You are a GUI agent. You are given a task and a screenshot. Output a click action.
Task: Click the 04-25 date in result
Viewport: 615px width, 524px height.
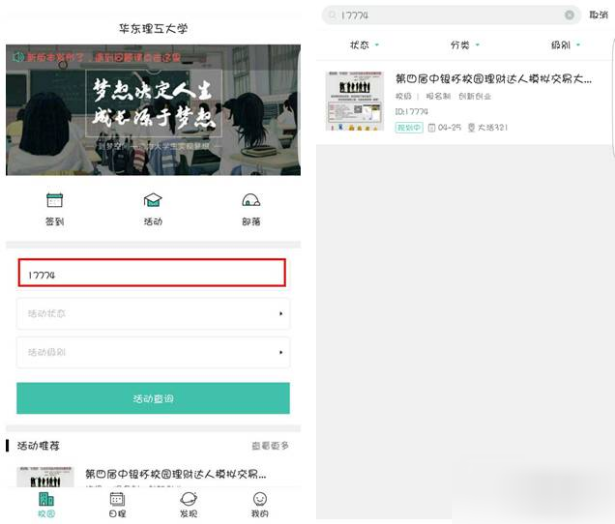click(449, 127)
